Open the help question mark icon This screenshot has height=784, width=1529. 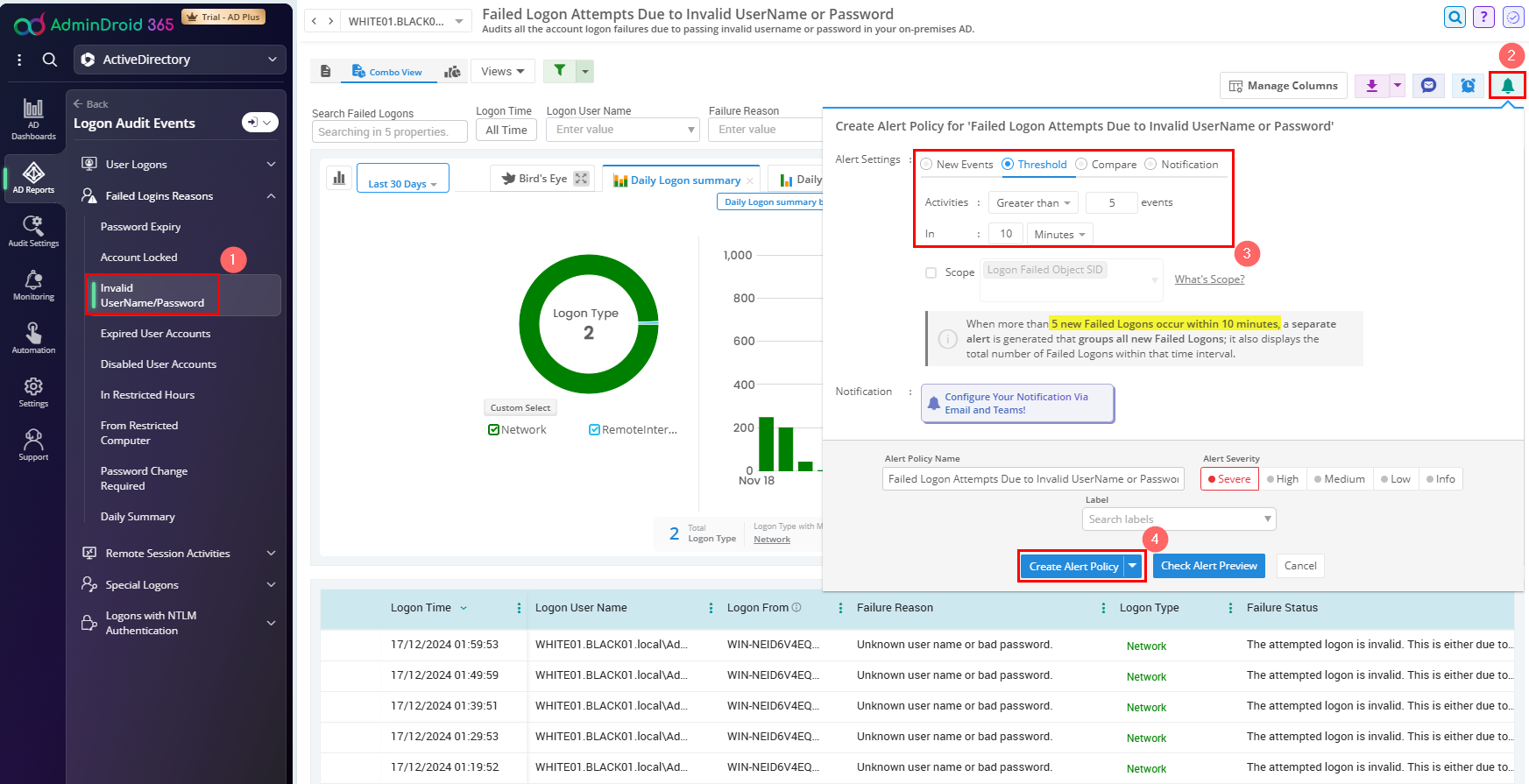coord(1483,18)
